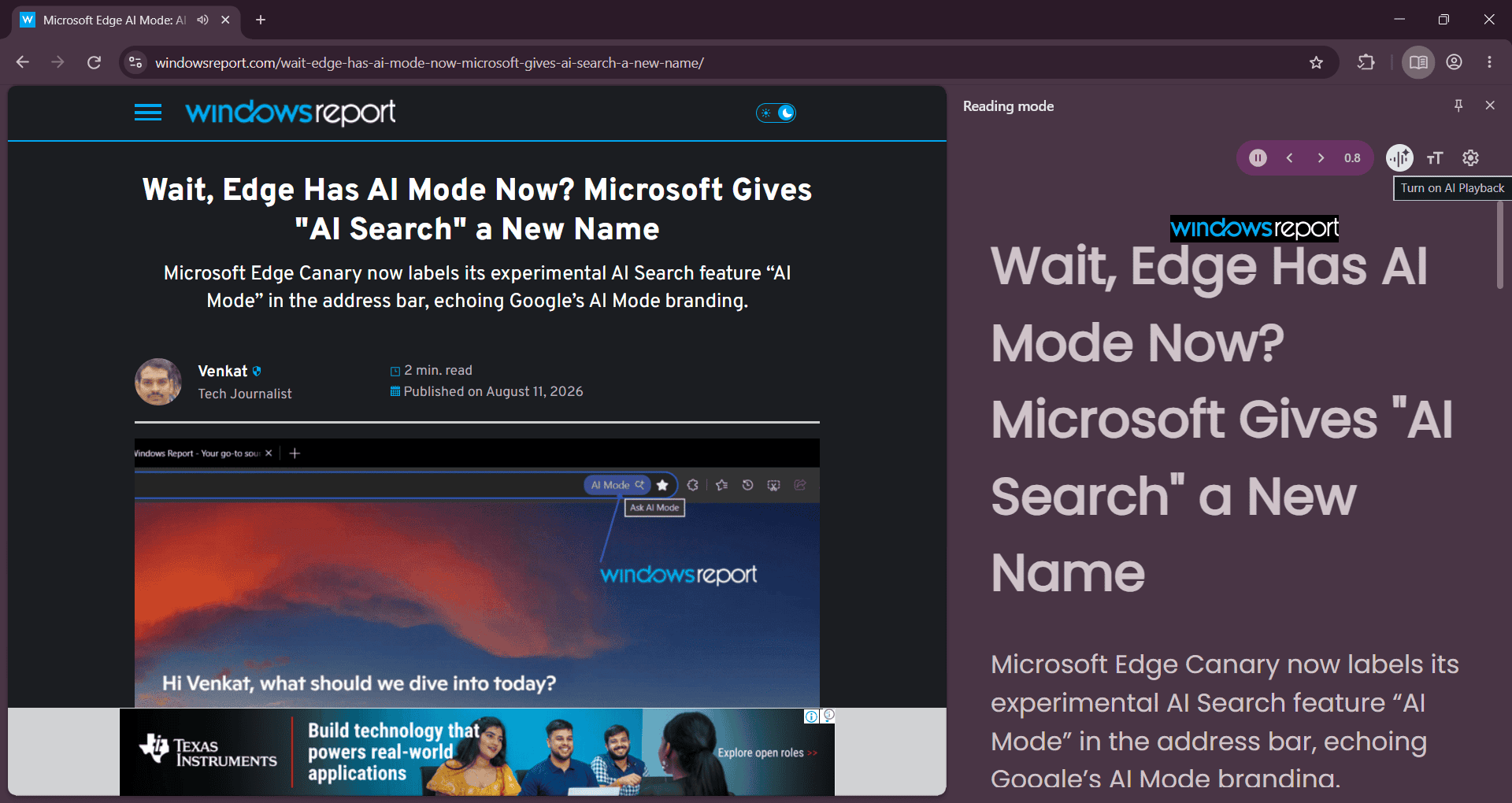The height and width of the screenshot is (803, 1512).
Task: Toggle the light/dark theme switch
Action: [x=776, y=113]
